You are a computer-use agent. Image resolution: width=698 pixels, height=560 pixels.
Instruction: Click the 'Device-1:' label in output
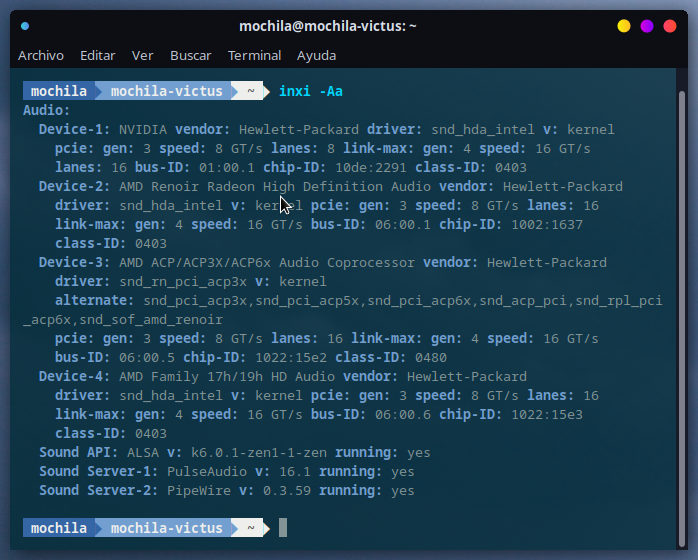click(74, 130)
